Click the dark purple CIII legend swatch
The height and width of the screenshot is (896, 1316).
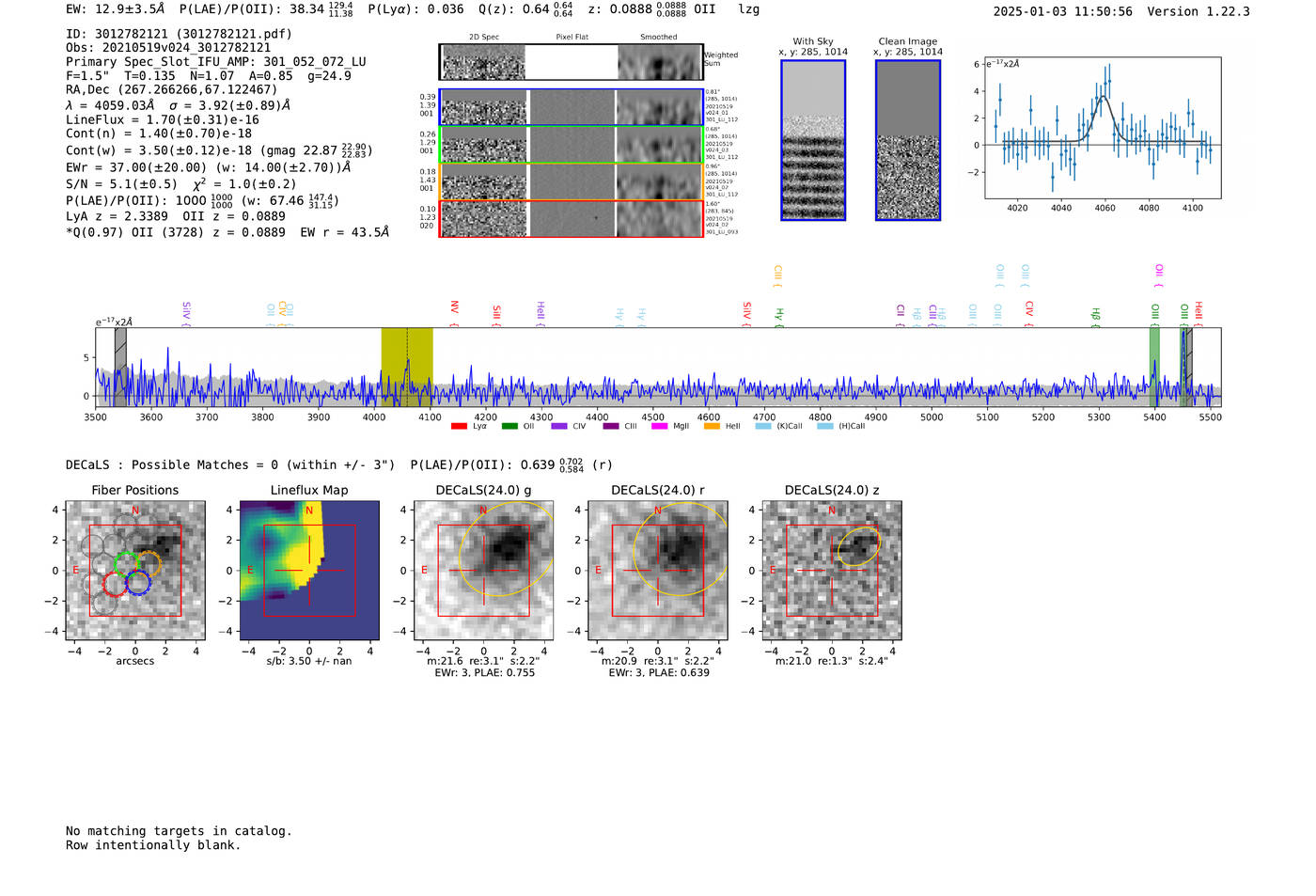tap(611, 426)
